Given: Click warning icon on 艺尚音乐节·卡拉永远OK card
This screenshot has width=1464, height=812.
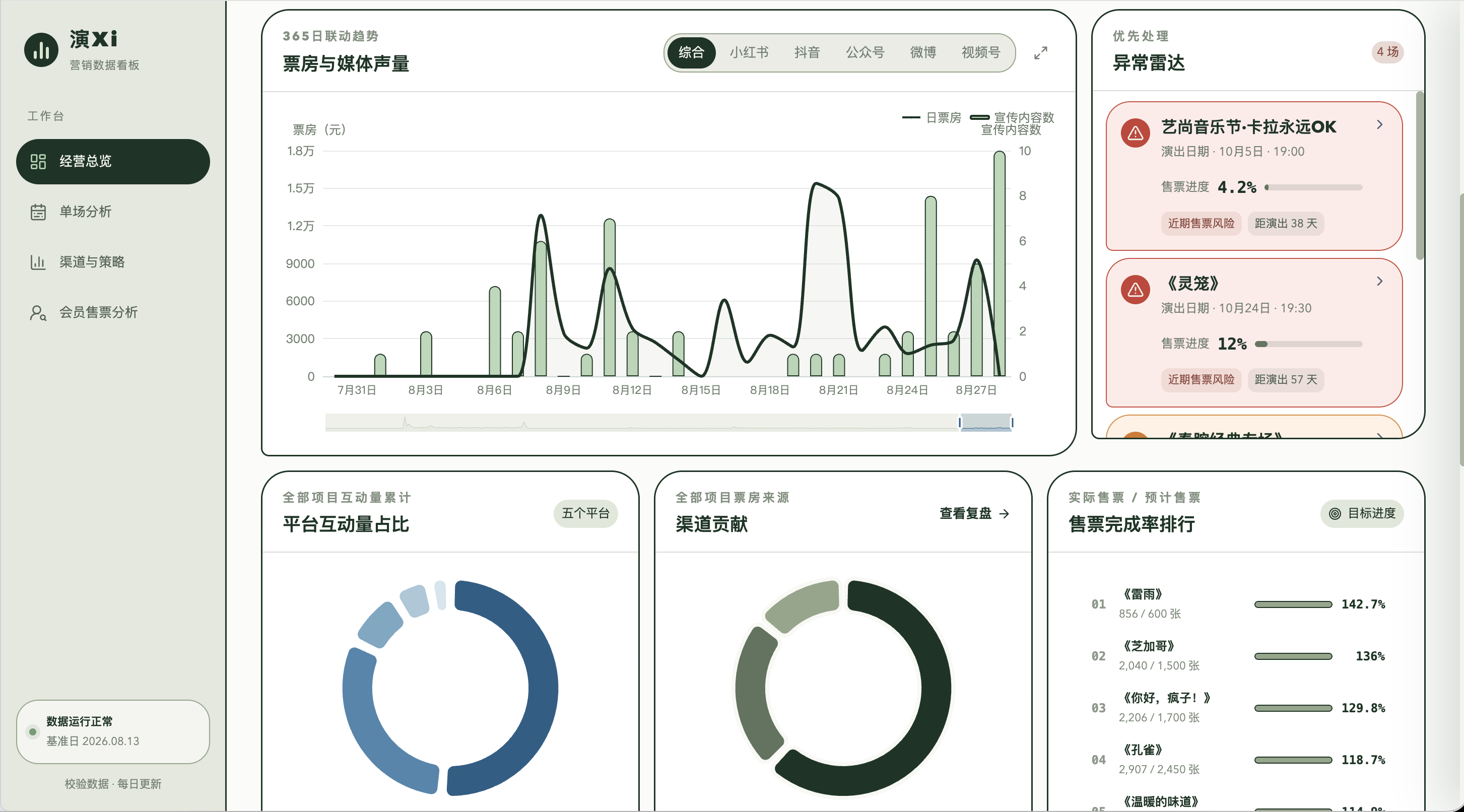Looking at the screenshot, I should click(1136, 133).
